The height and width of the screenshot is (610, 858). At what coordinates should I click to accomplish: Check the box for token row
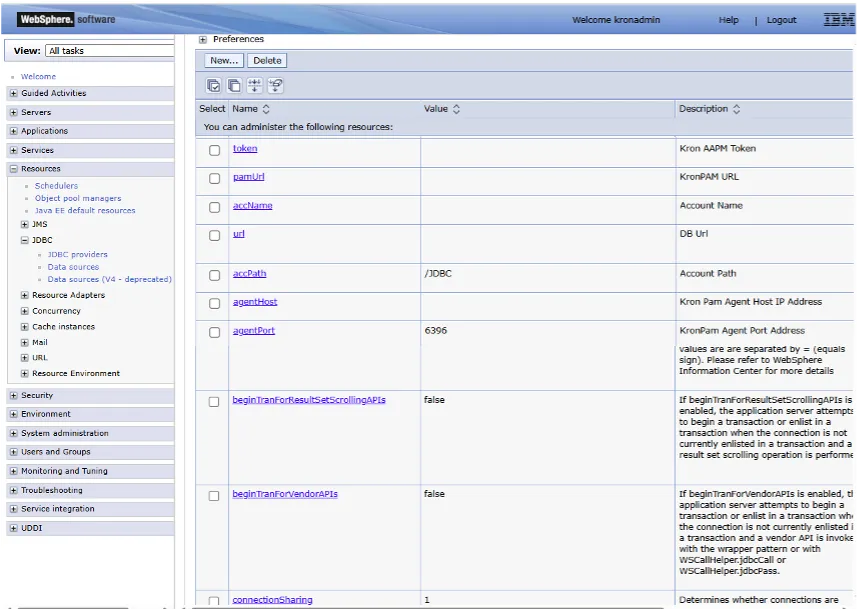[x=214, y=150]
